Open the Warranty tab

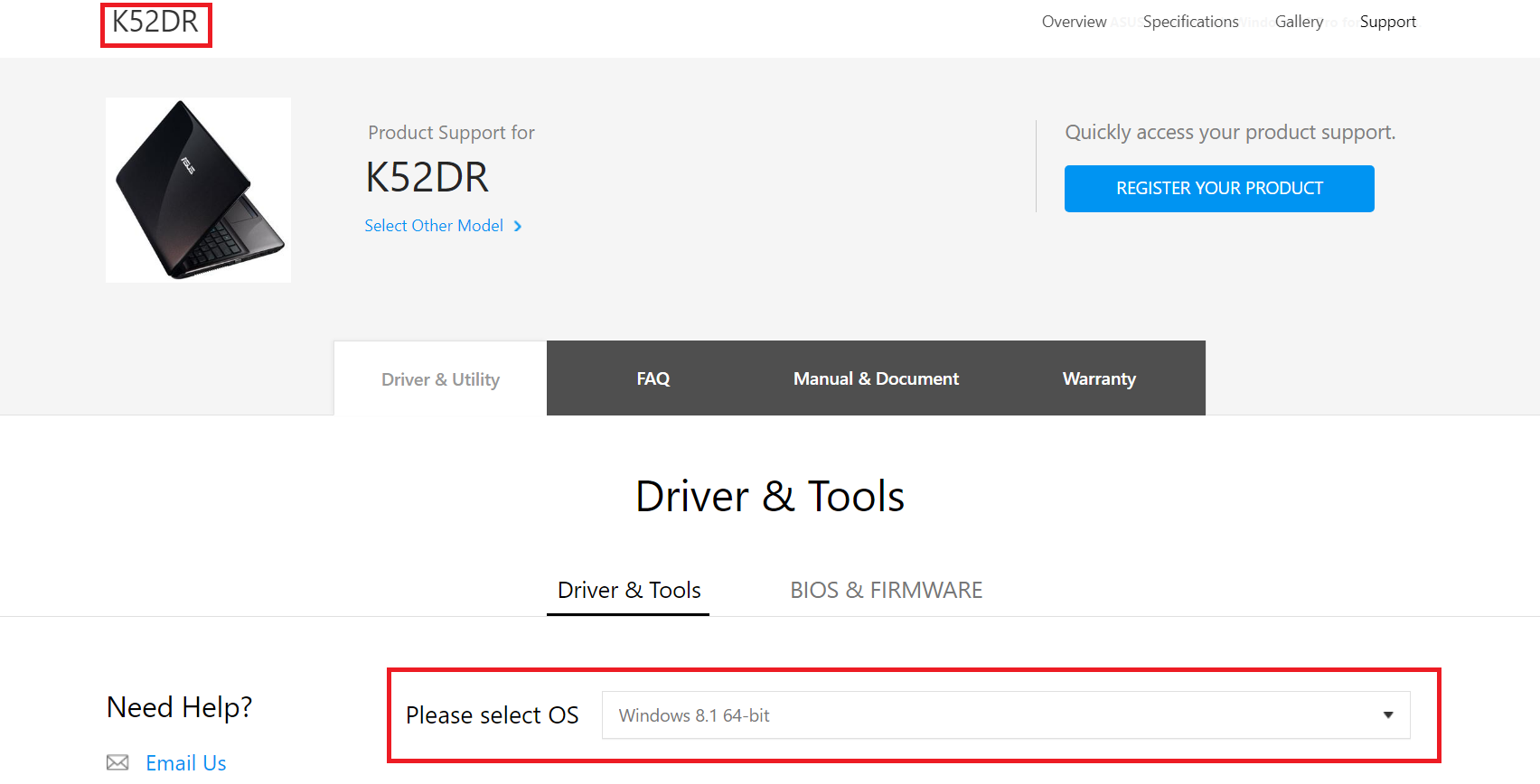pyautogui.click(x=1099, y=378)
